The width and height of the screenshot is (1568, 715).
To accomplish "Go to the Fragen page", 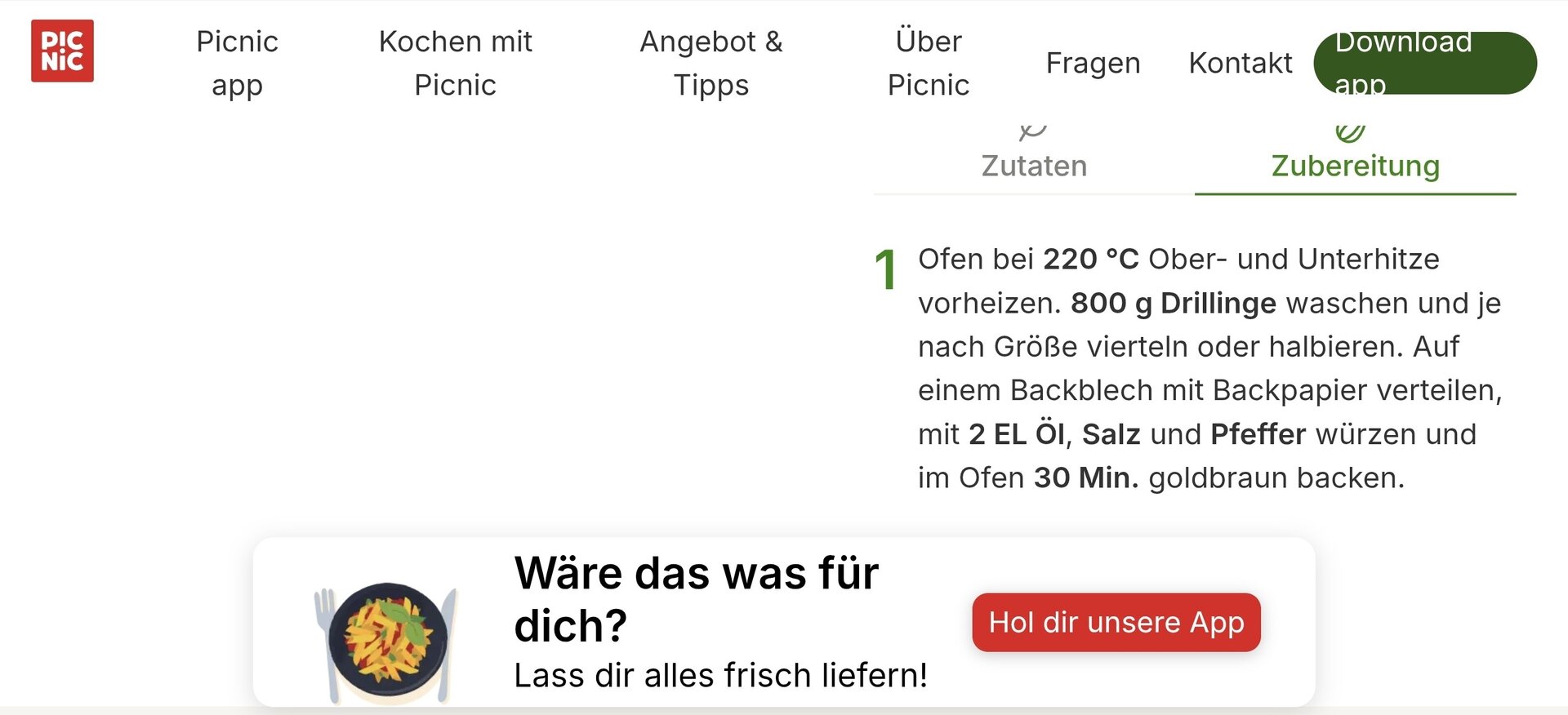I will [1093, 63].
